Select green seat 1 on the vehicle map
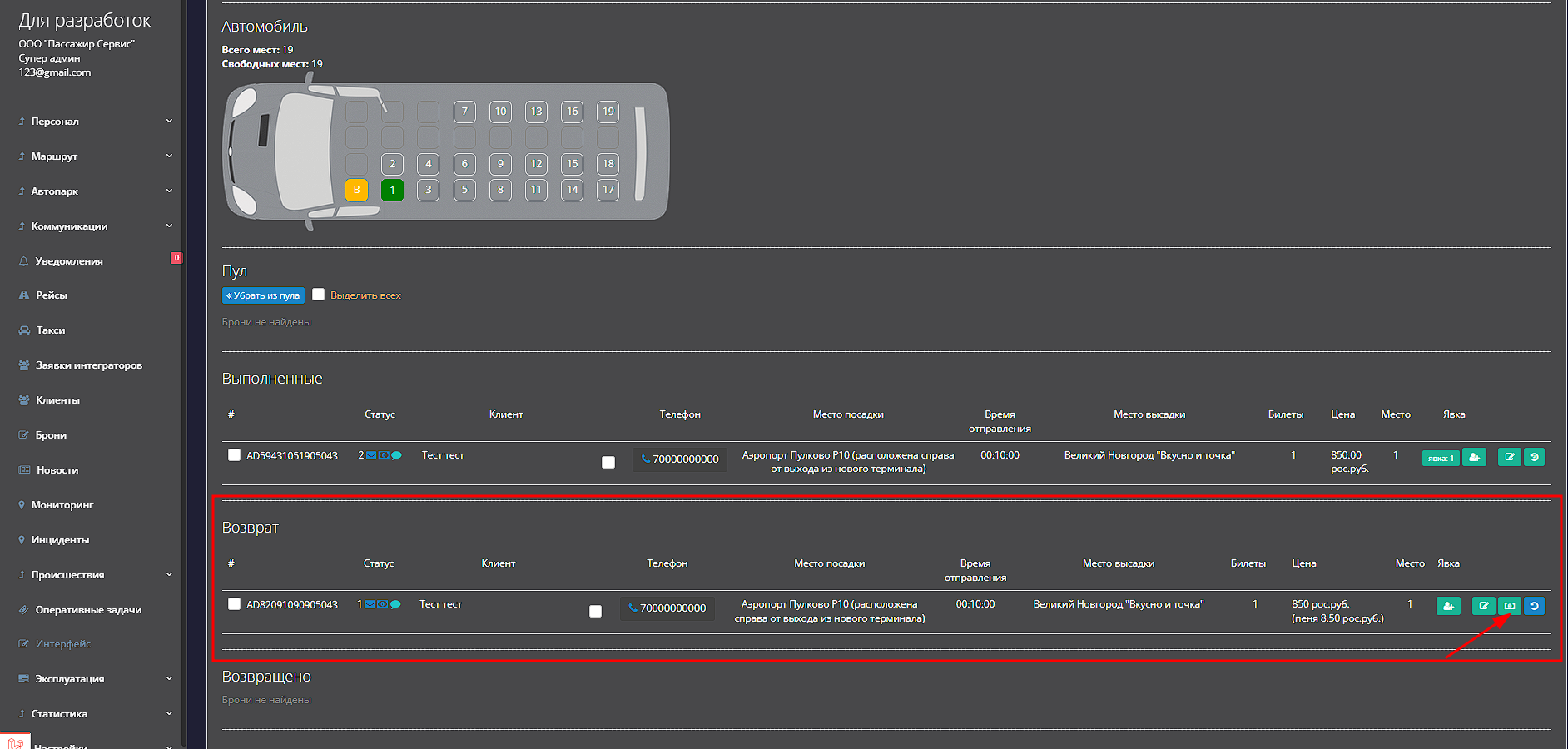The width and height of the screenshot is (1568, 749). click(392, 190)
